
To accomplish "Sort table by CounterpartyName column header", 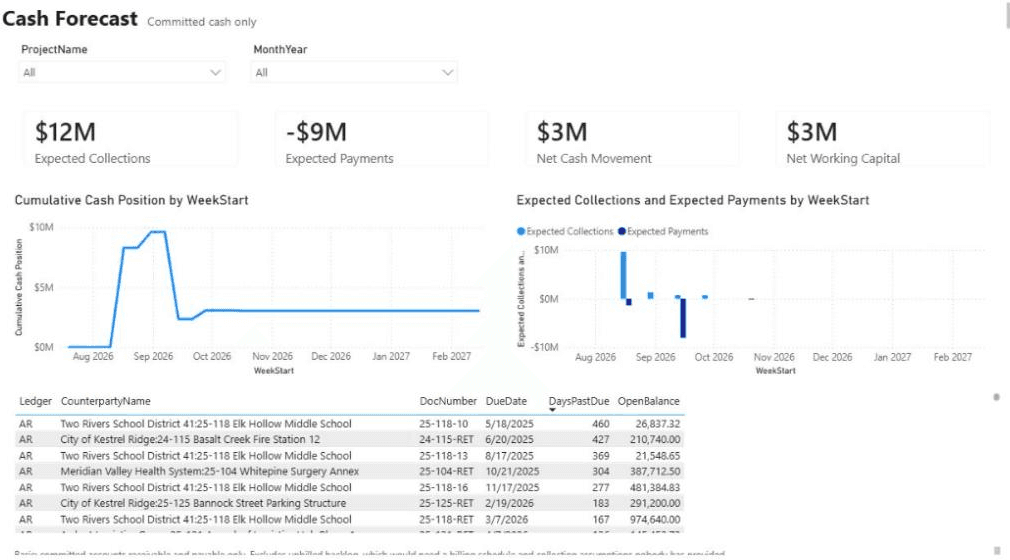I will tap(106, 401).
